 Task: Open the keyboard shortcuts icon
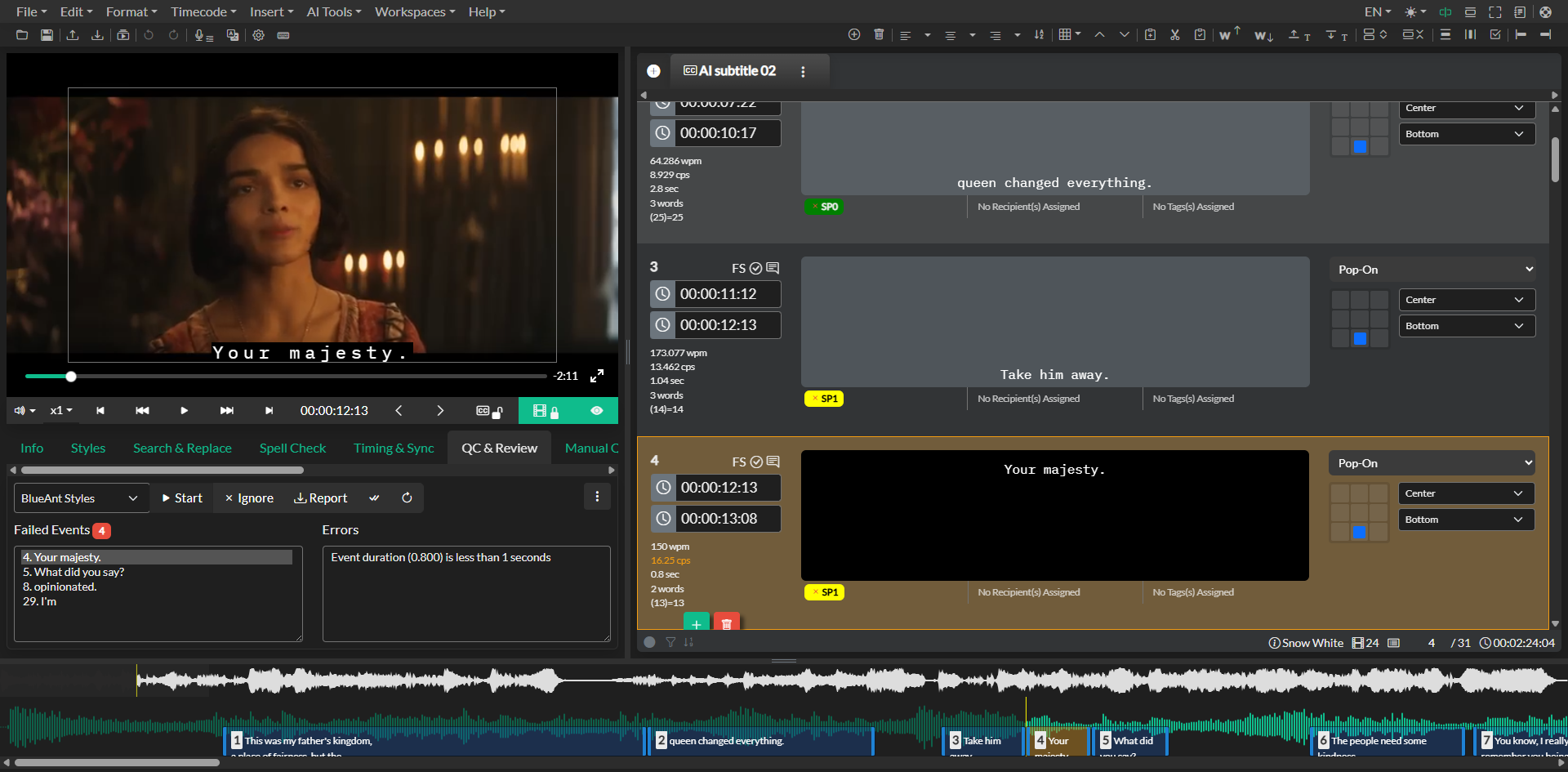click(x=283, y=35)
